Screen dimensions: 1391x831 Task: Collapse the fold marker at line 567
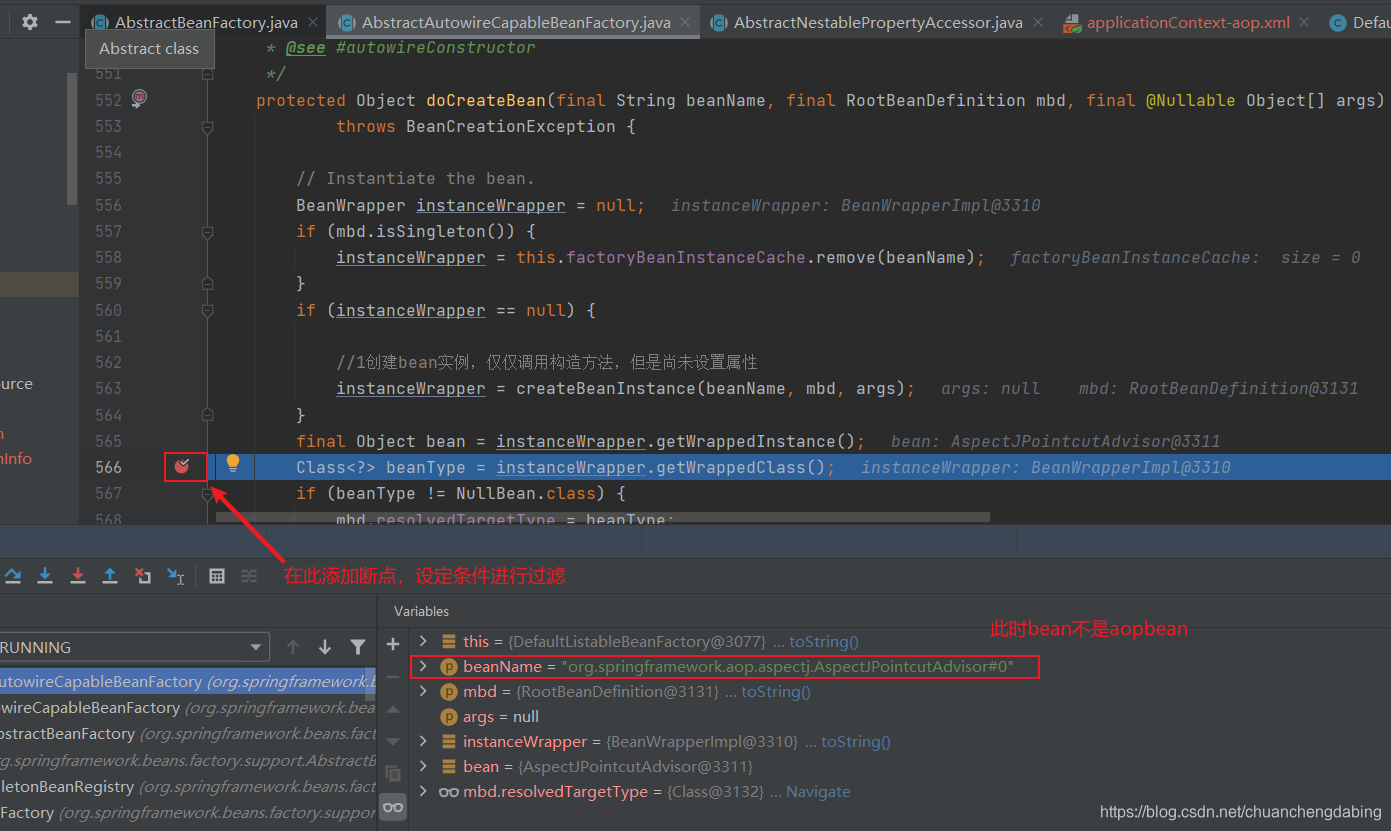pos(207,494)
